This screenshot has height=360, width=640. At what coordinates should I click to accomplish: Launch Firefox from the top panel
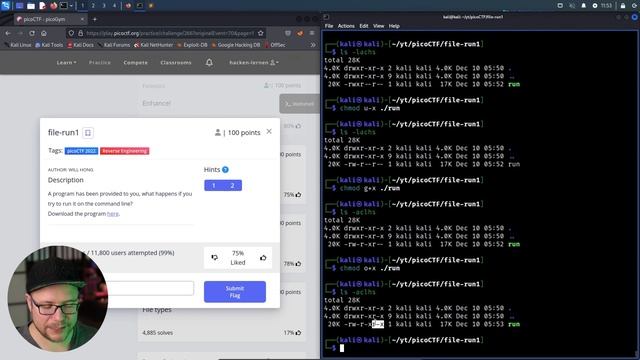53,6
